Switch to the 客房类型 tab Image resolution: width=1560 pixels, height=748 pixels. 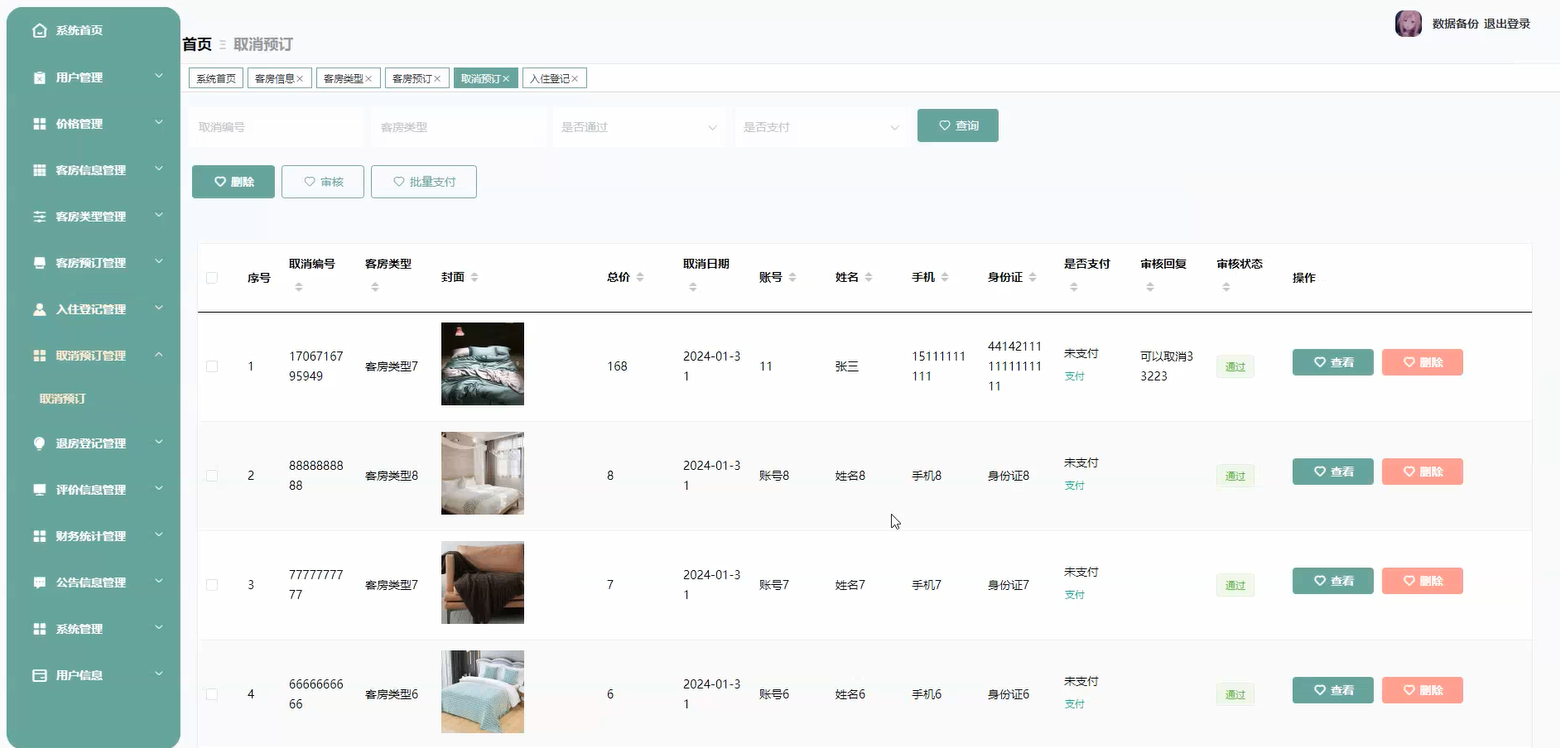point(343,77)
